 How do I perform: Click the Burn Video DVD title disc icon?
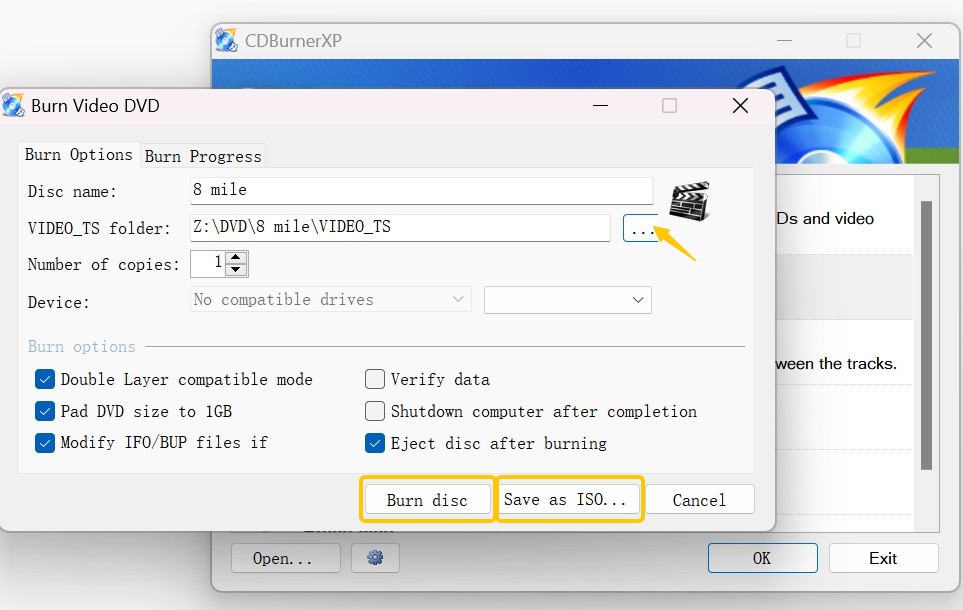pos(14,106)
